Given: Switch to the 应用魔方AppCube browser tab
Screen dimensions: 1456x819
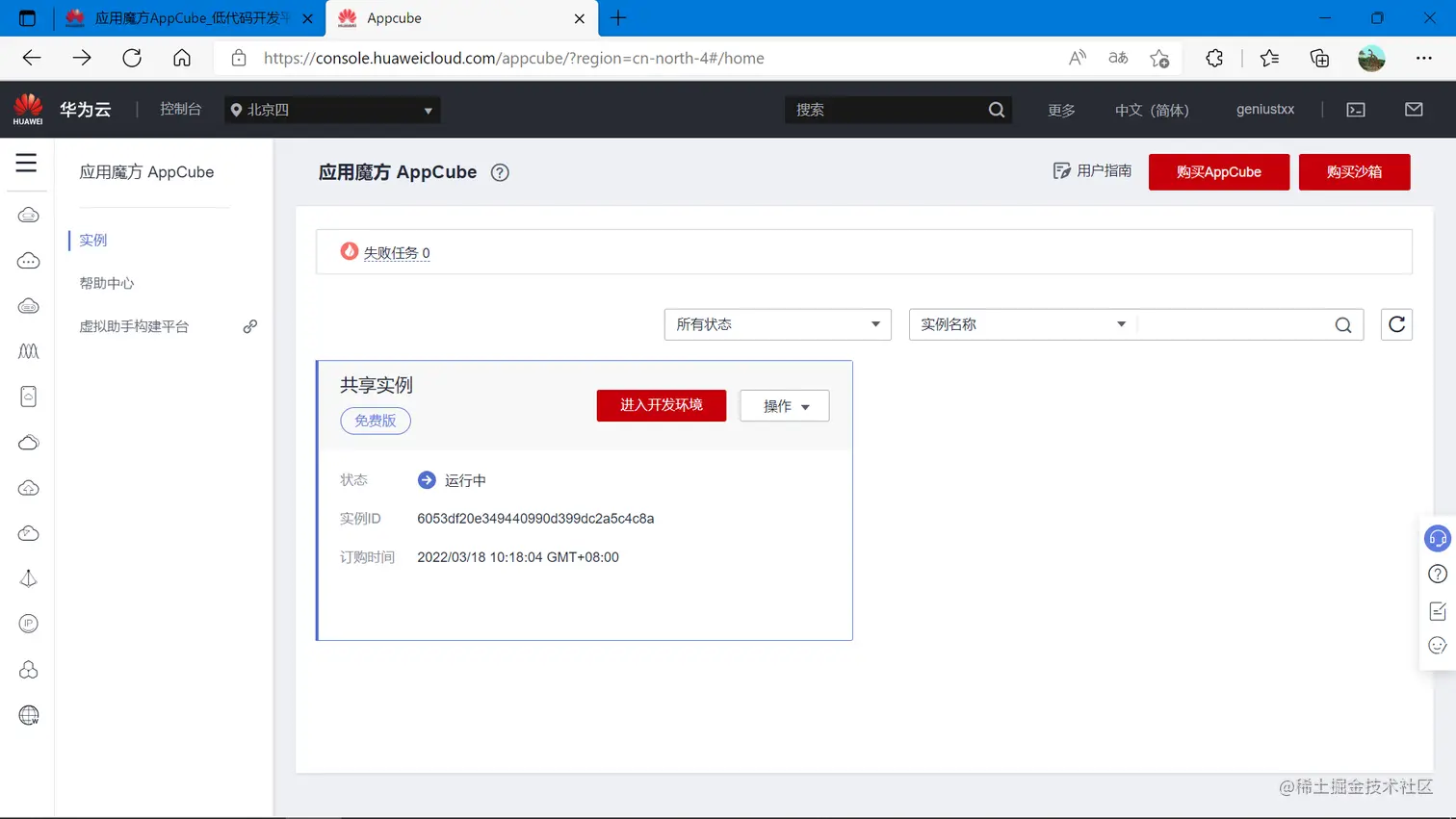Looking at the screenshot, I should tap(189, 18).
